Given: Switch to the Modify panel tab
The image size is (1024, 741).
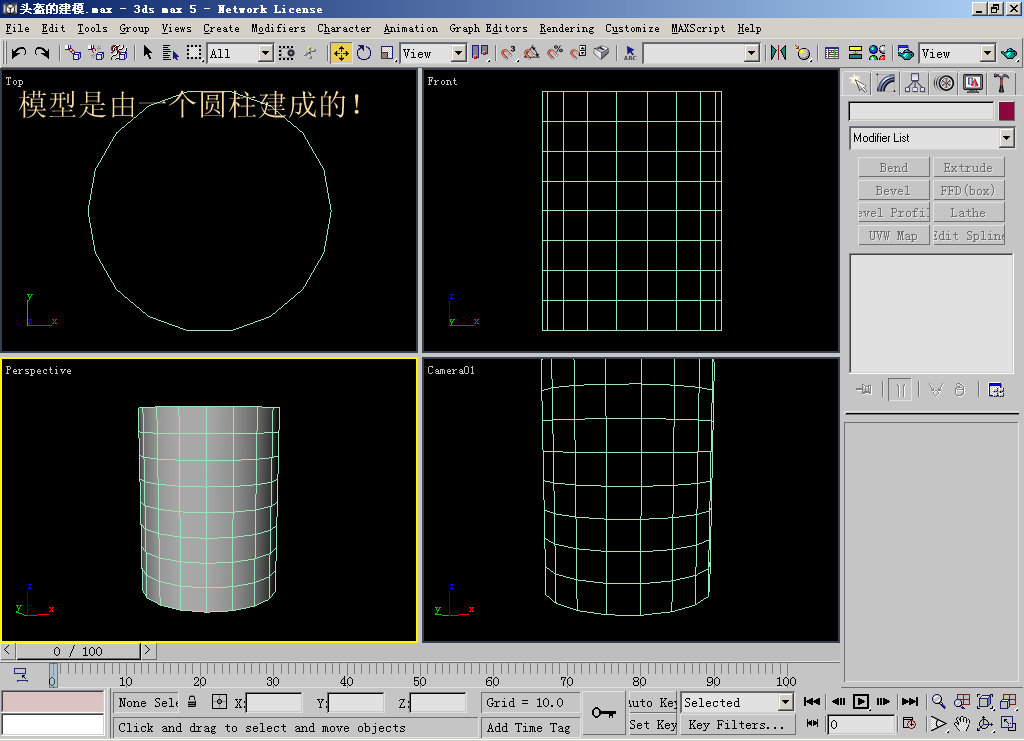Looking at the screenshot, I should click(x=886, y=84).
